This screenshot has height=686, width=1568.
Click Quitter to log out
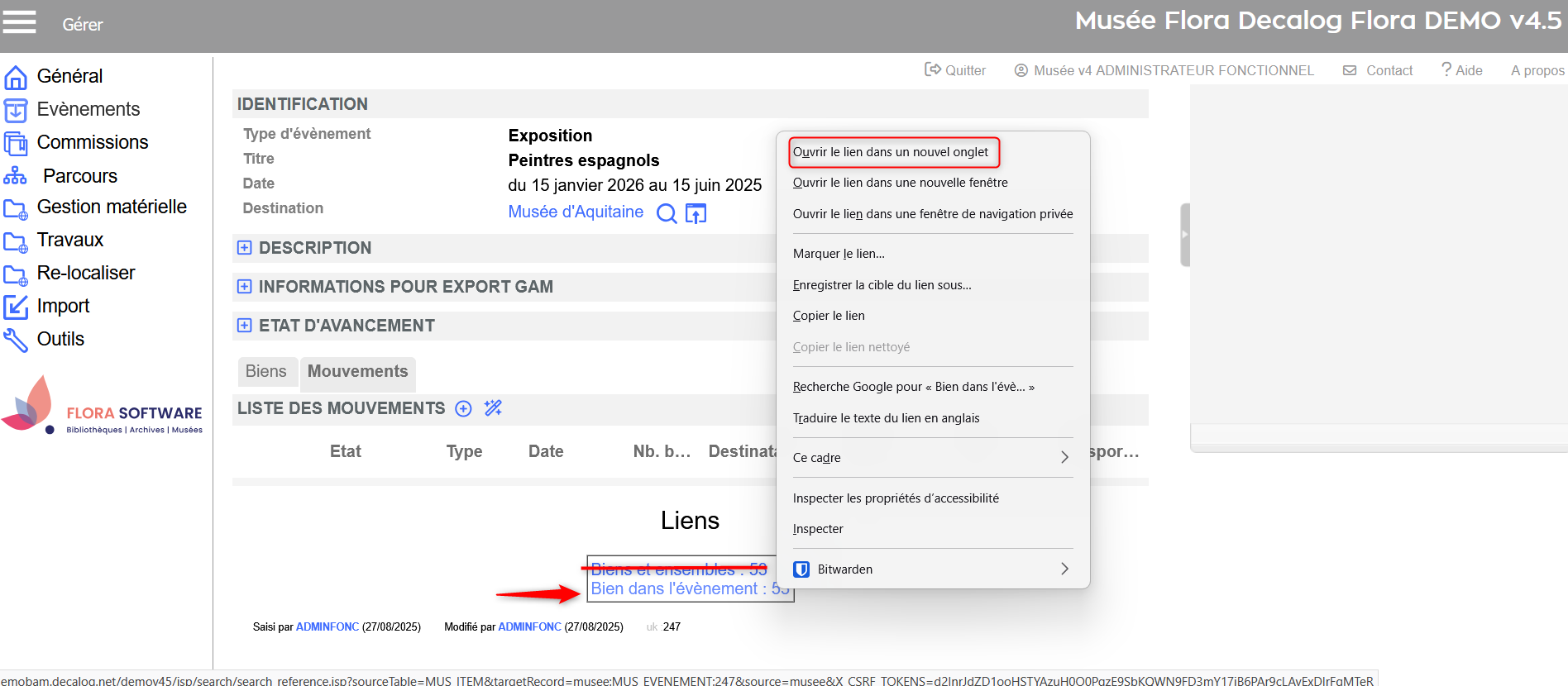[955, 71]
